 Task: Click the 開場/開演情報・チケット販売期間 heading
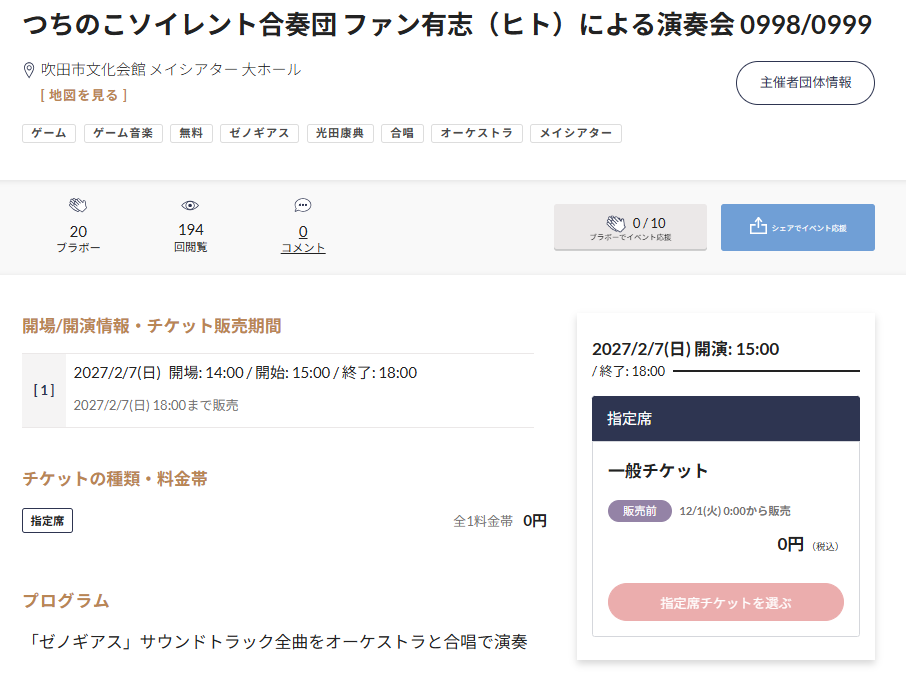152,326
